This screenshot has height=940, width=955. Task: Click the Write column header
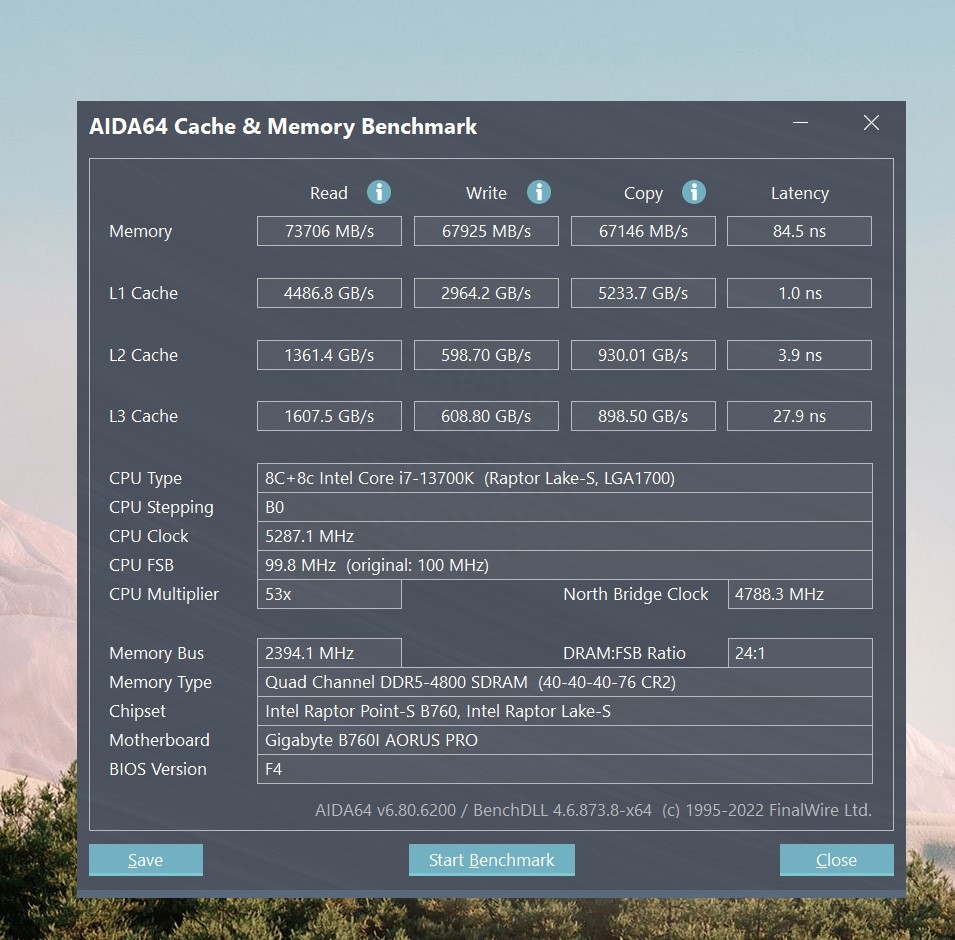[x=486, y=193]
